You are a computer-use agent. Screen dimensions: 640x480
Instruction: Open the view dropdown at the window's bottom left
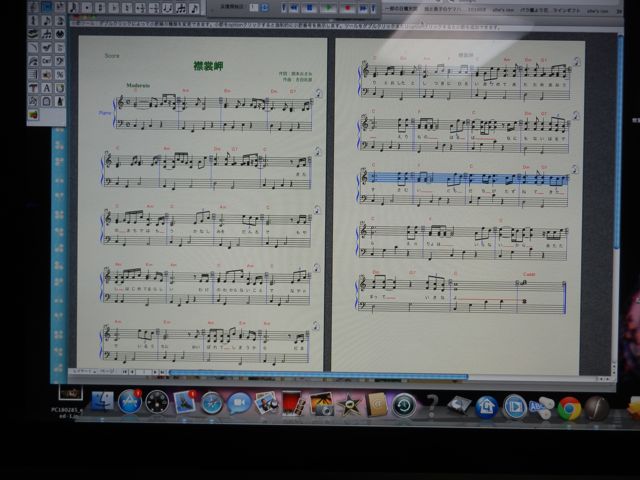(x=84, y=372)
